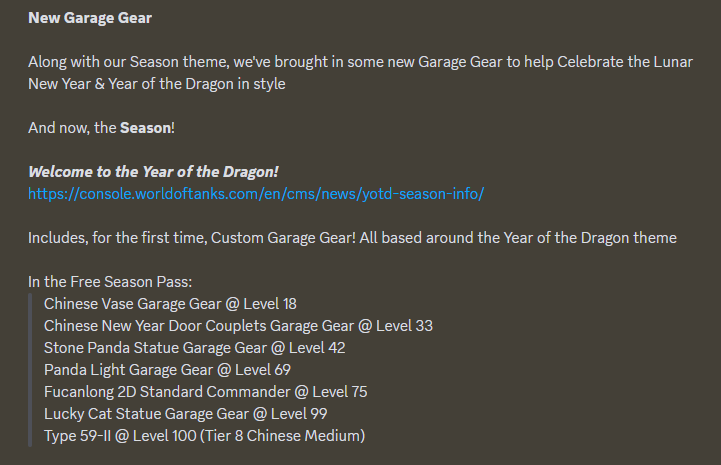Click the 'Along with our Season theme' paragraph
The image size is (721, 465).
tap(360, 73)
